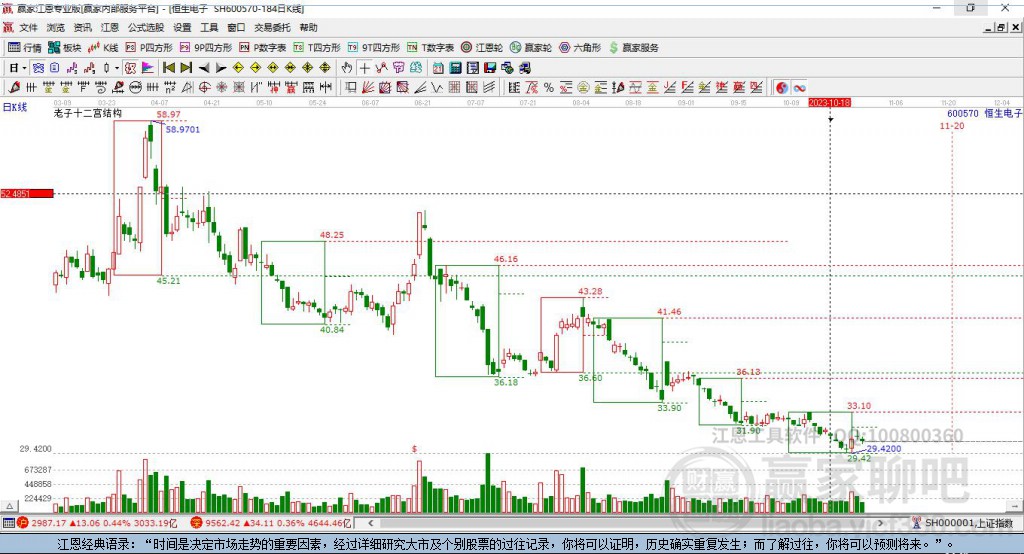Toggle the red-blue yin-yang icon
This screenshot has height=554, width=1024.
[782, 87]
